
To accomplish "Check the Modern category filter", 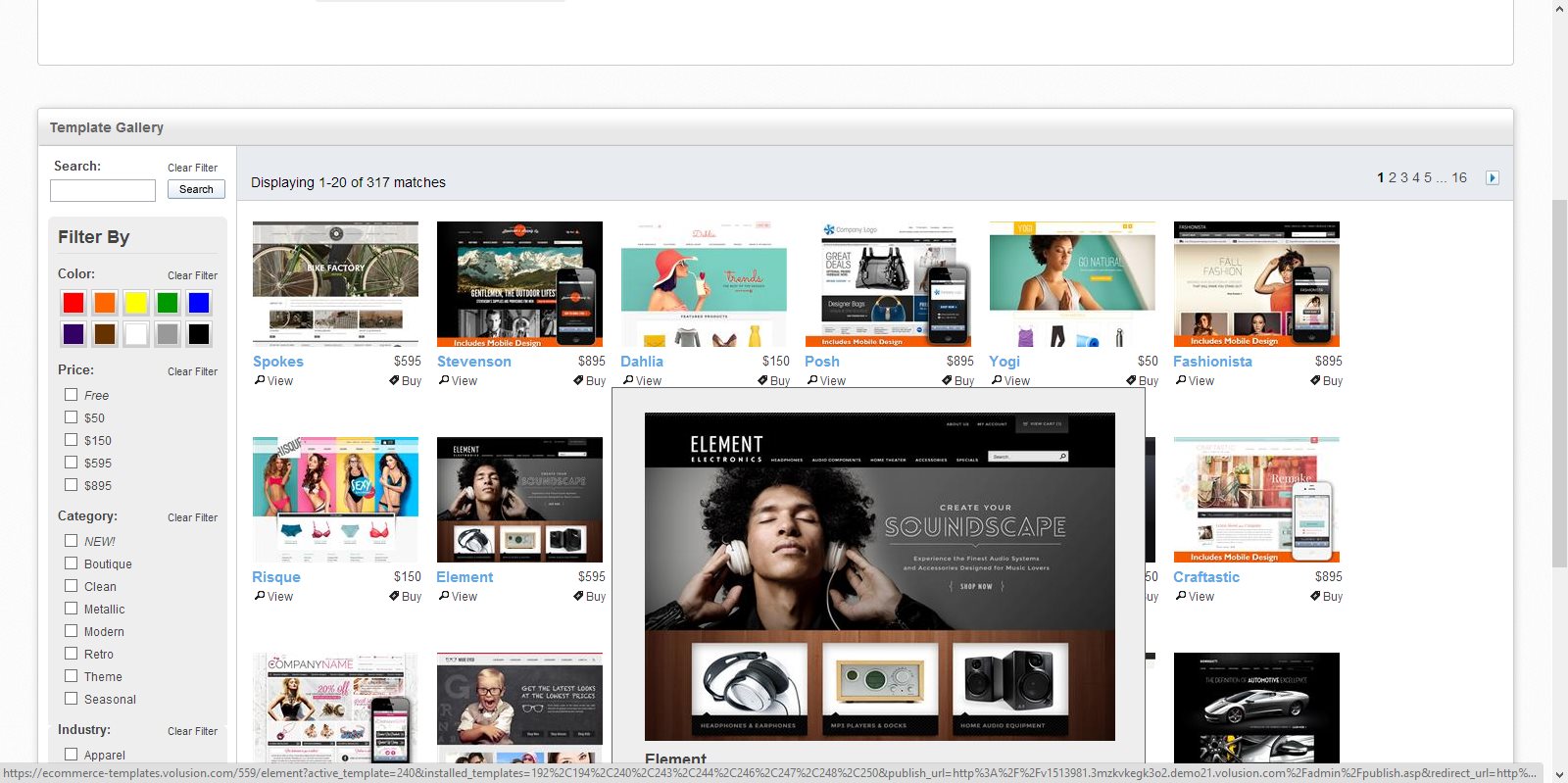I will click(x=71, y=631).
